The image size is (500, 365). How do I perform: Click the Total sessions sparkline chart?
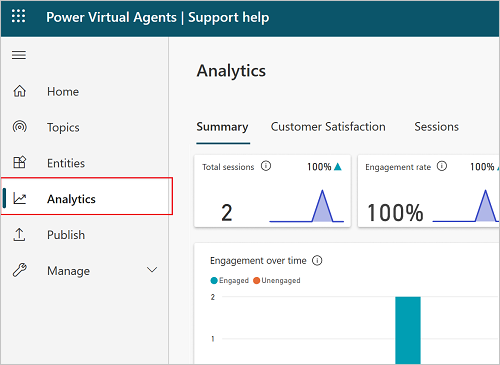coord(306,206)
